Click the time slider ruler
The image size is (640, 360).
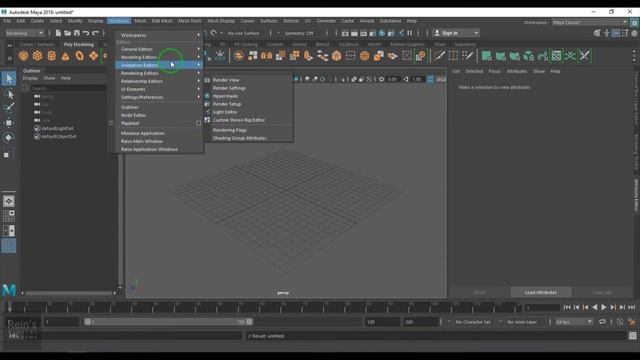click(264, 307)
